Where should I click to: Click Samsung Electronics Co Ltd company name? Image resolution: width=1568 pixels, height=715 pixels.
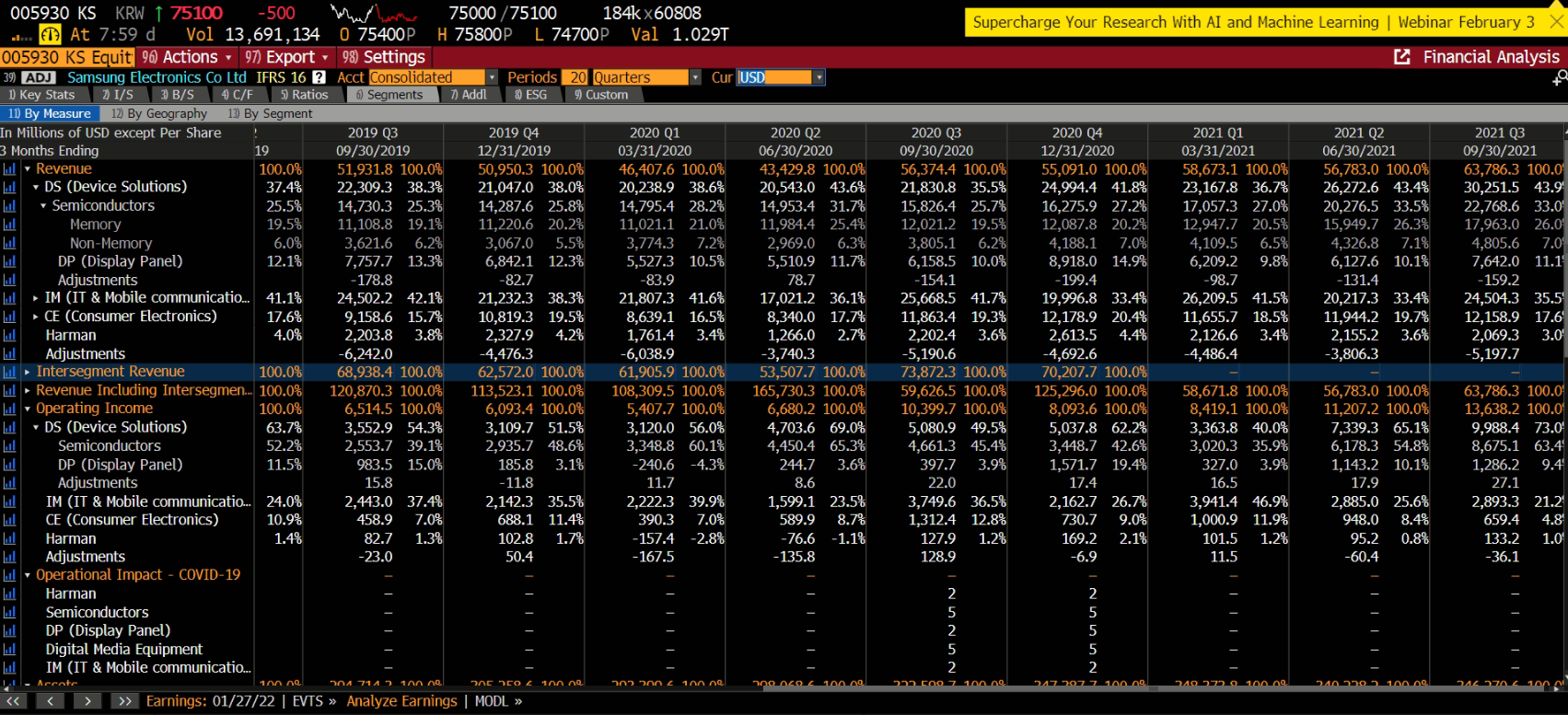[x=157, y=77]
